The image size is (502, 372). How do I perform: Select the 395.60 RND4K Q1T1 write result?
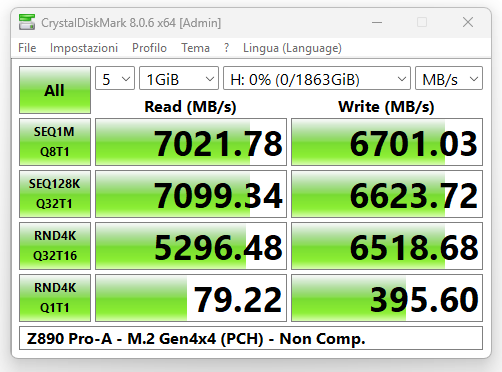387,298
